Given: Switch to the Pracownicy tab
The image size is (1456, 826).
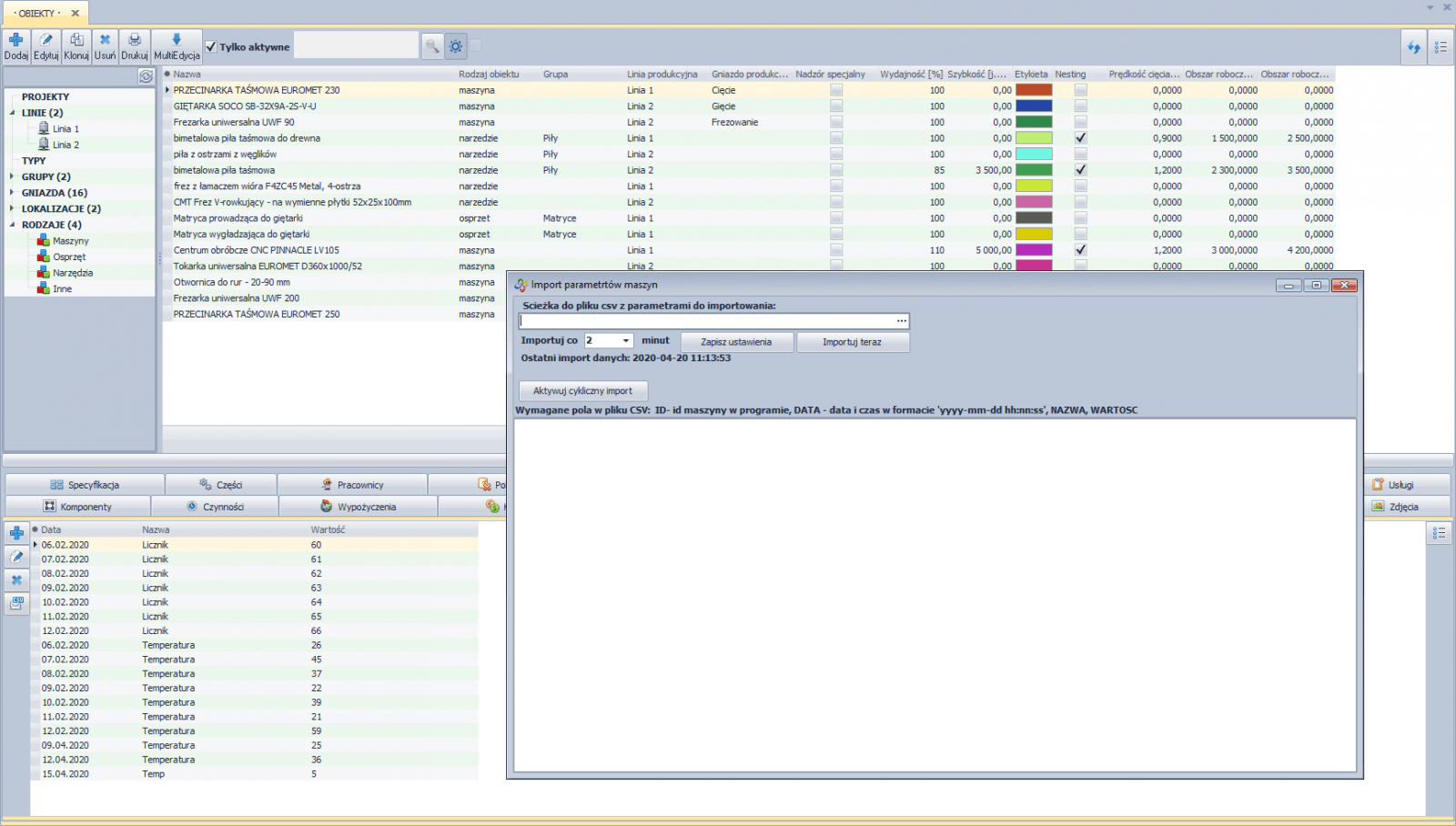Looking at the screenshot, I should click(x=352, y=485).
